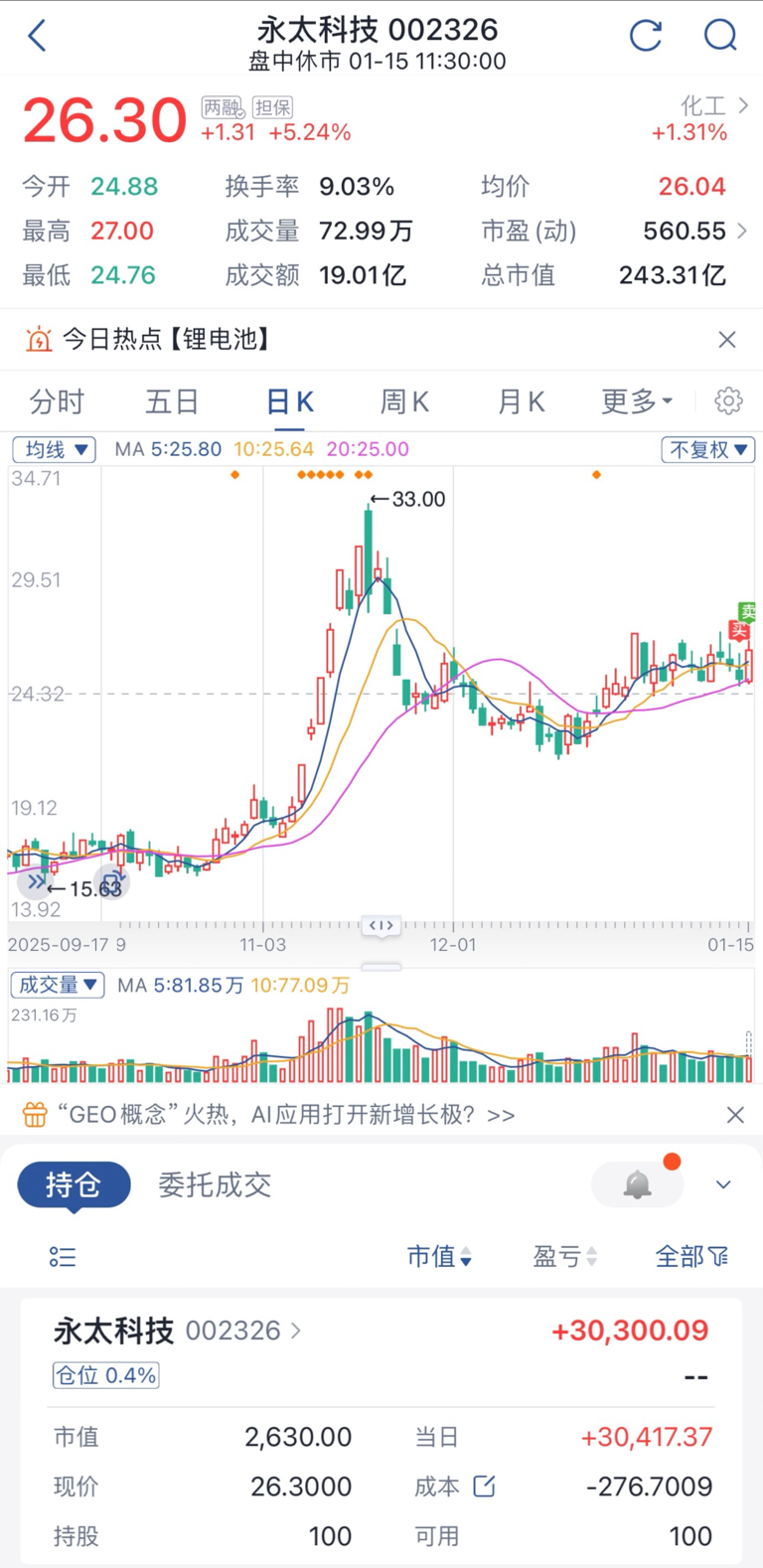Switch to the 五日 tab

(x=172, y=401)
